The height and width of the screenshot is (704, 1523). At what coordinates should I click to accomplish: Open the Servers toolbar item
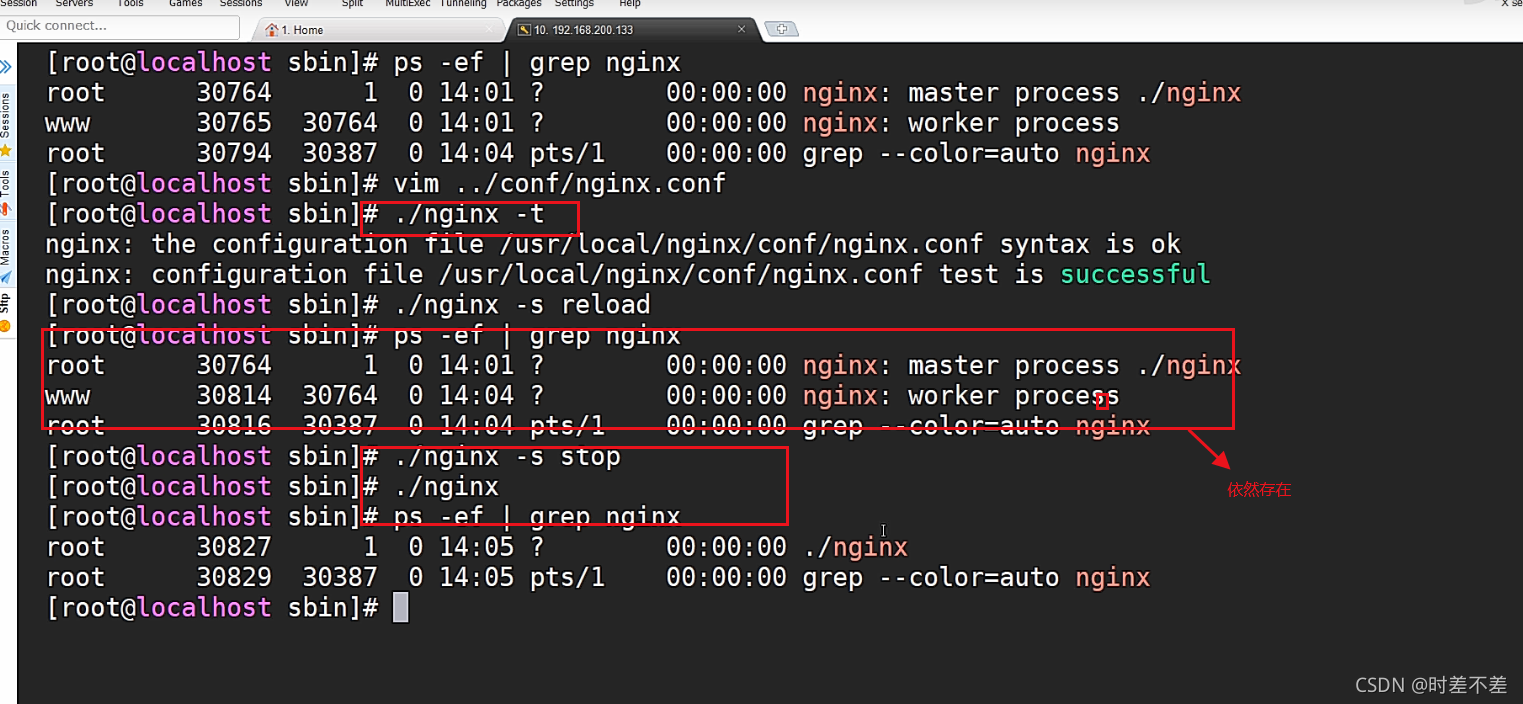[75, 4]
